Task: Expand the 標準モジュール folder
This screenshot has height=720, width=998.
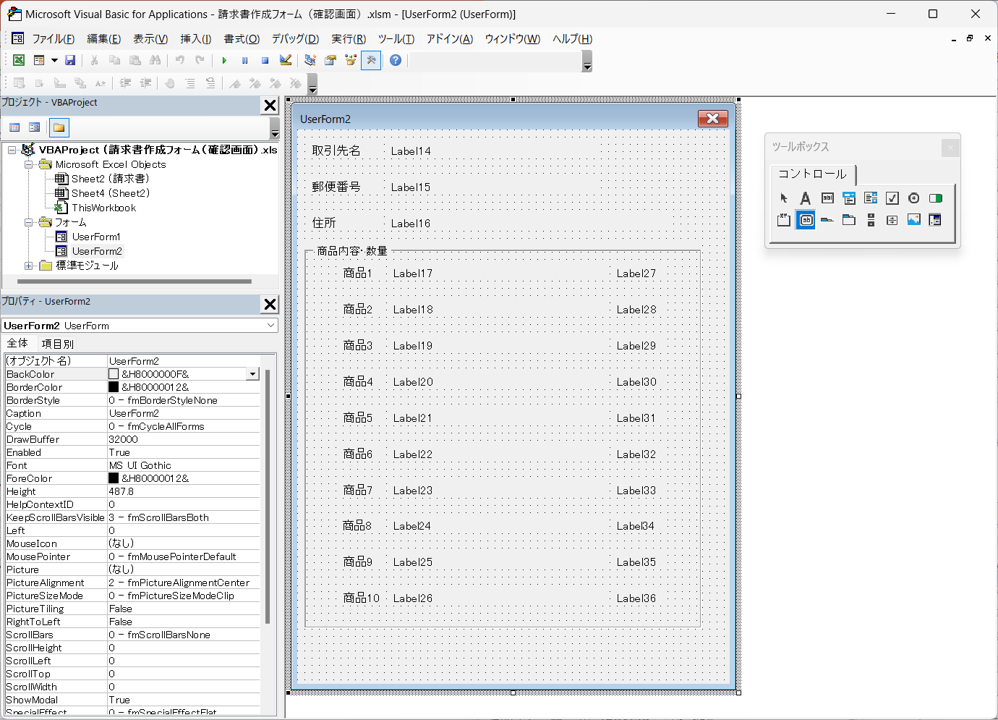Action: point(29,266)
